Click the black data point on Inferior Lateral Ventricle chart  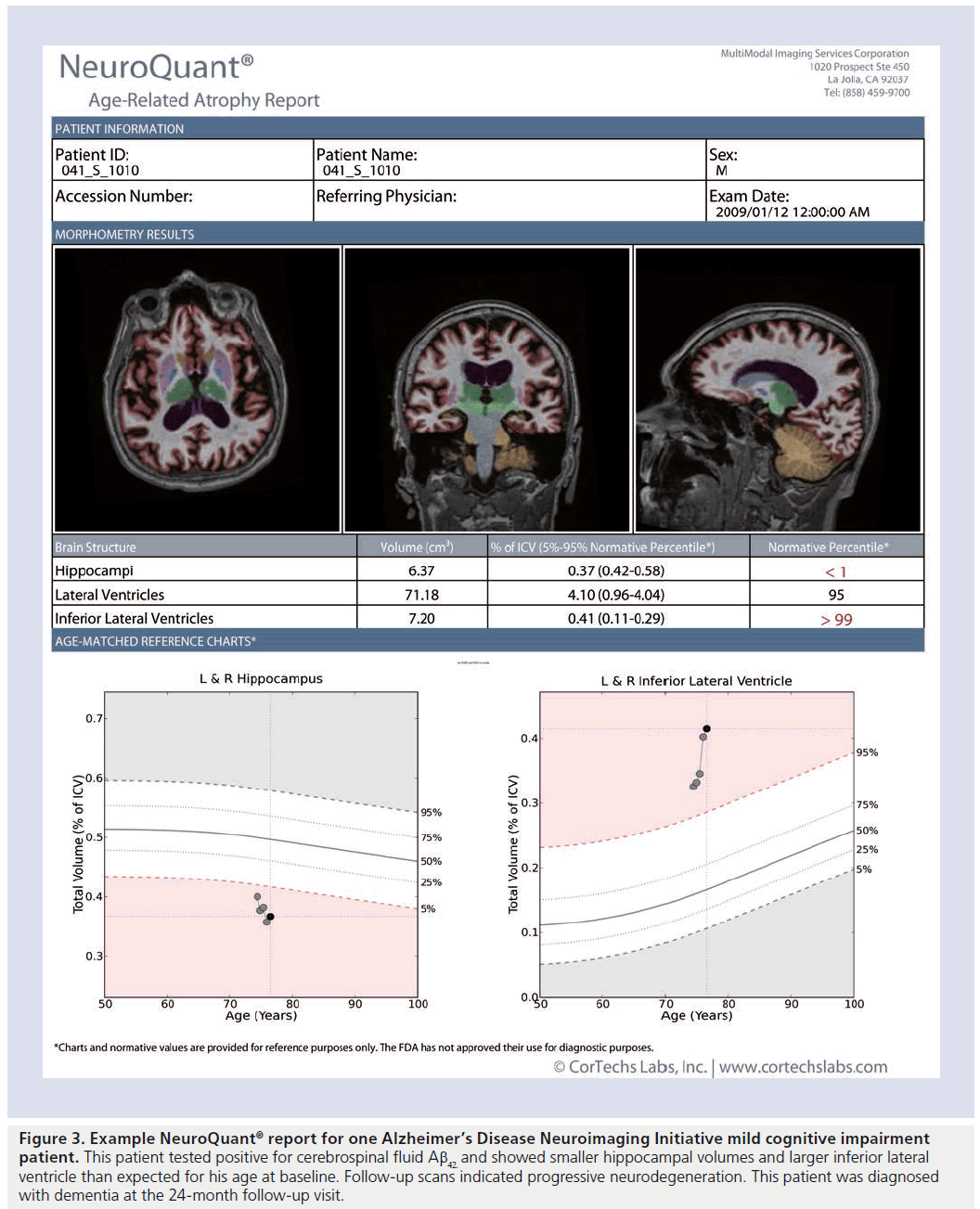pos(706,729)
